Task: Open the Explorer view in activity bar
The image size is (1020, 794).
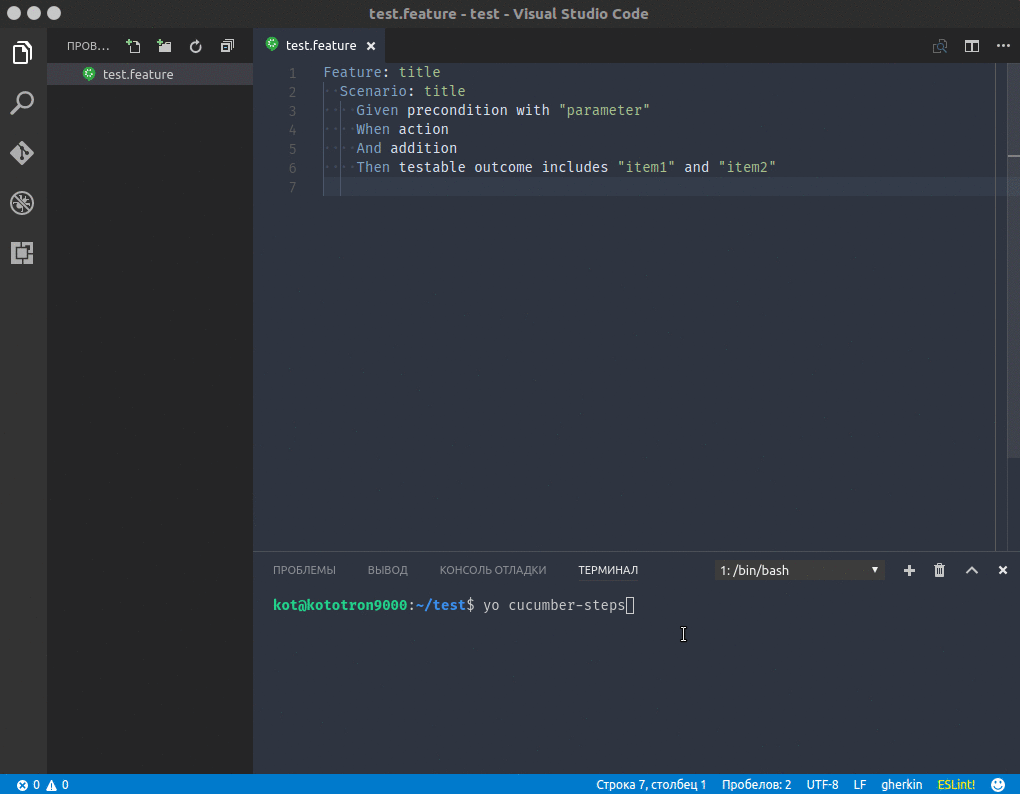Action: [22, 53]
